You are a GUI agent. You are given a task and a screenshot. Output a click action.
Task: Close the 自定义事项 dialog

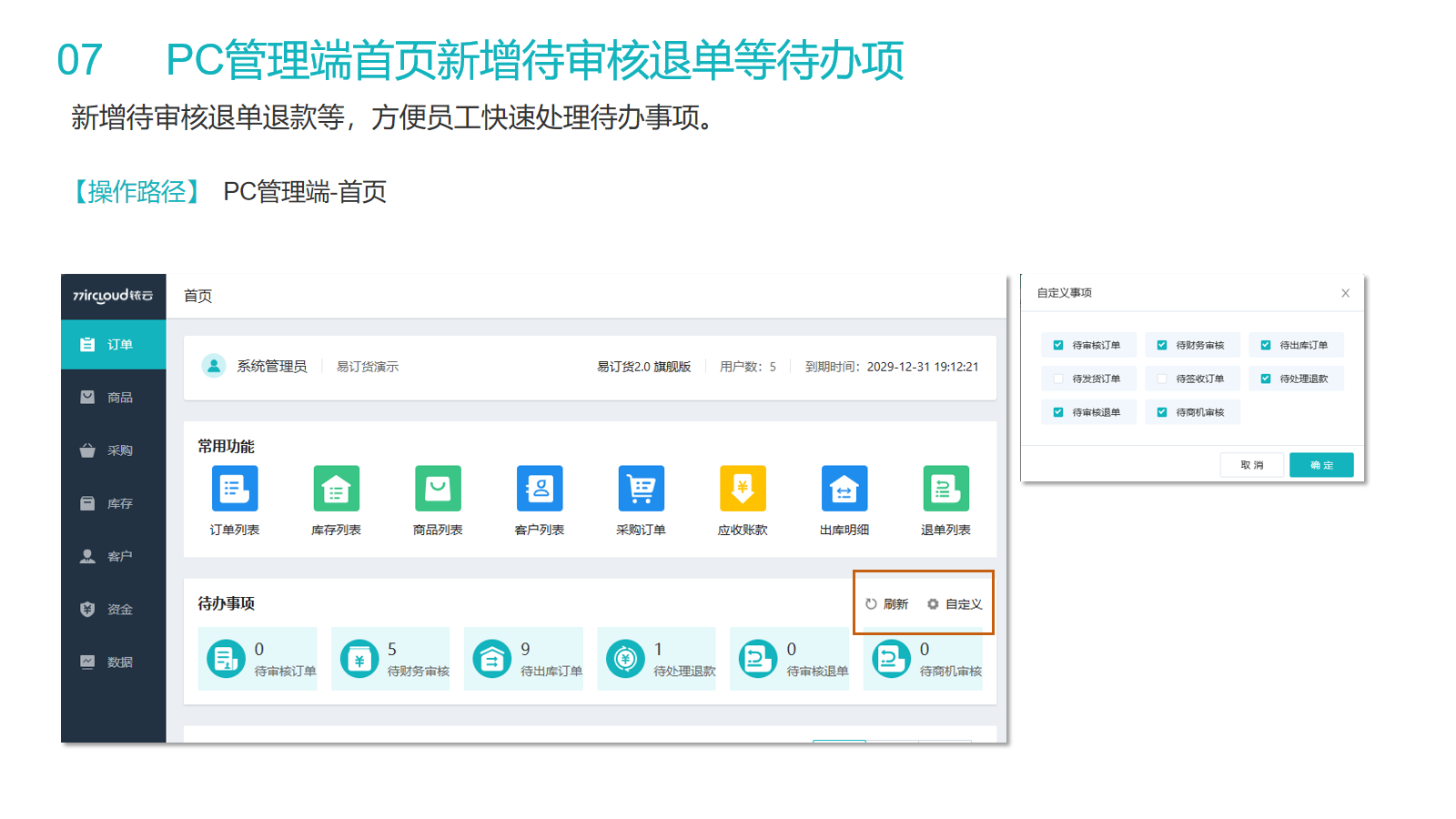point(1345,293)
